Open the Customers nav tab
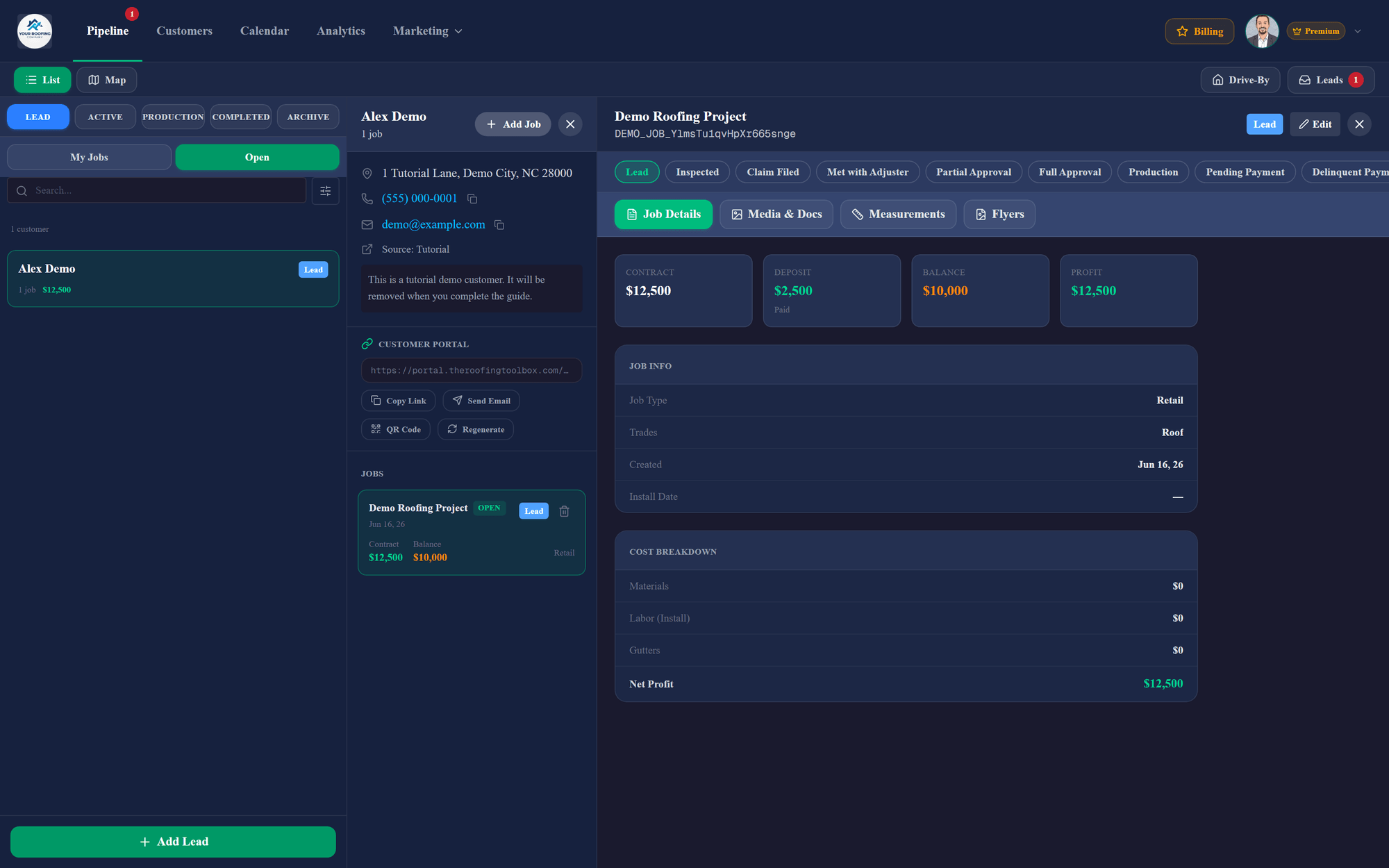Screen dimensions: 1389x868 click(184, 31)
